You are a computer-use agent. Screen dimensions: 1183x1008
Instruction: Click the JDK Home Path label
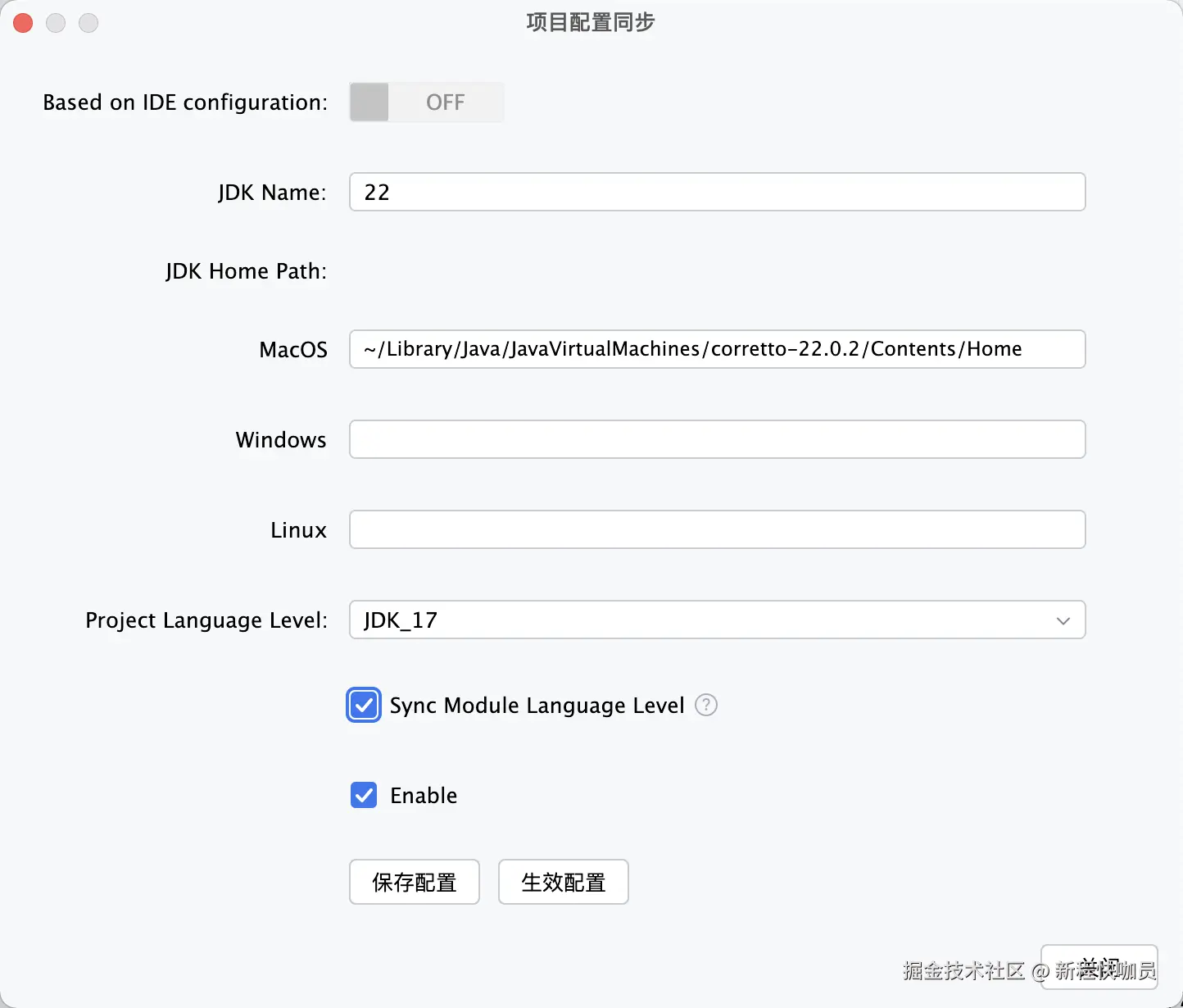click(x=246, y=270)
